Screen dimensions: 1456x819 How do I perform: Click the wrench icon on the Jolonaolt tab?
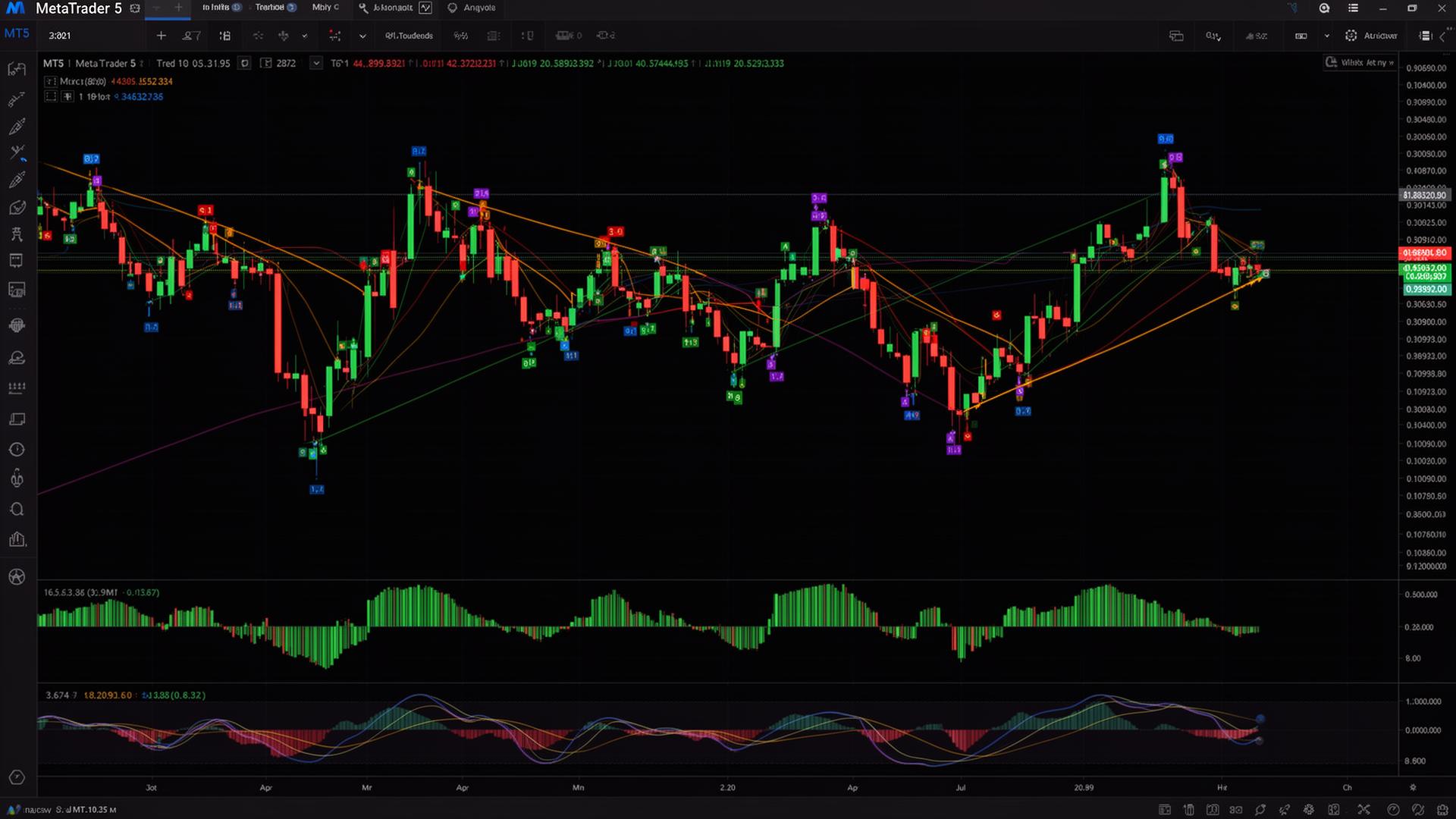point(363,8)
